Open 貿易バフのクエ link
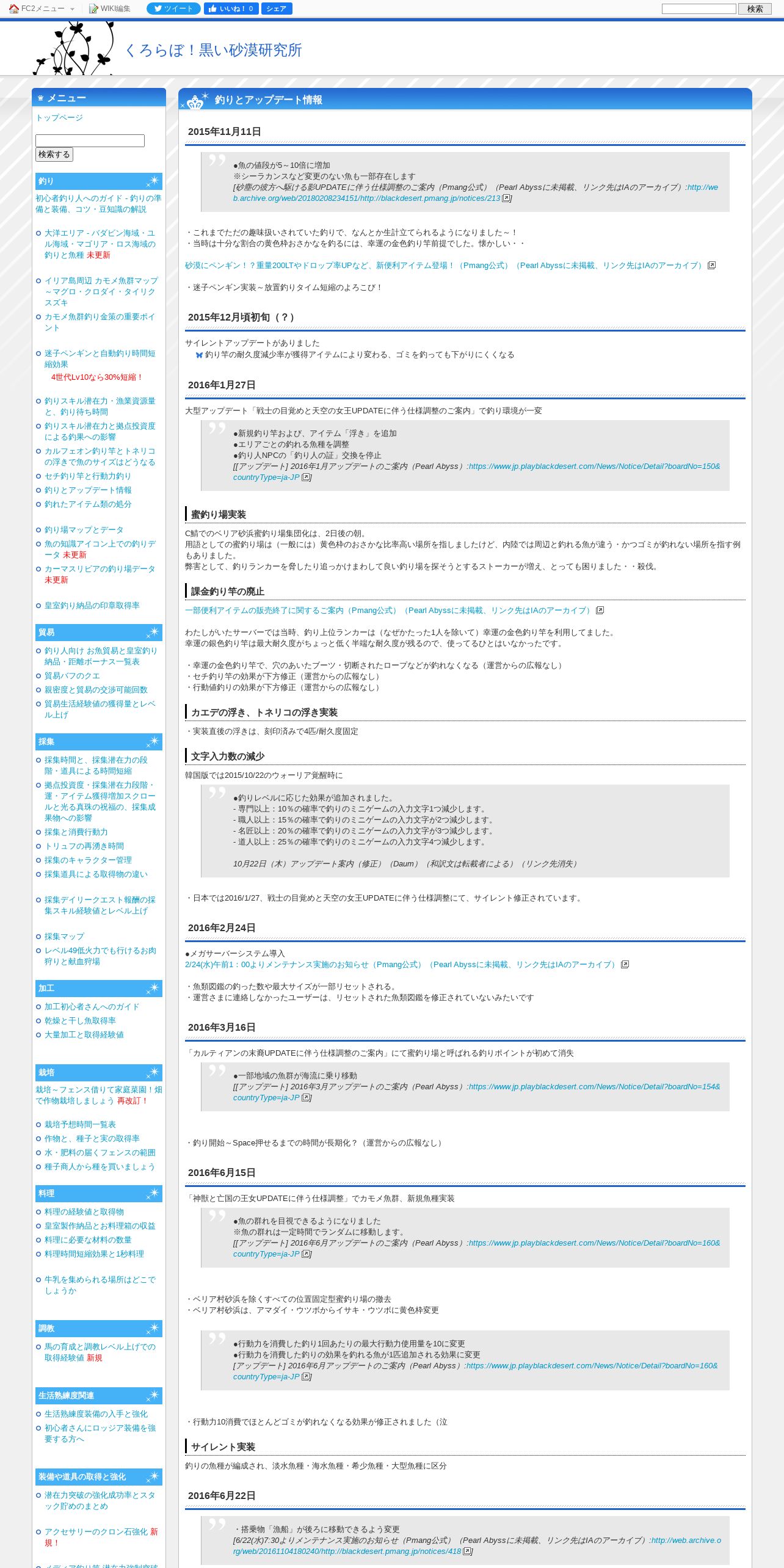784x1568 pixels. pyautogui.click(x=72, y=675)
